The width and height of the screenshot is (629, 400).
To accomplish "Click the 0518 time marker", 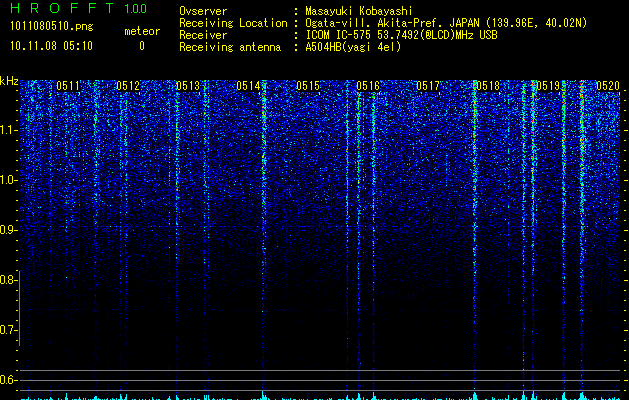I will coord(488,86).
